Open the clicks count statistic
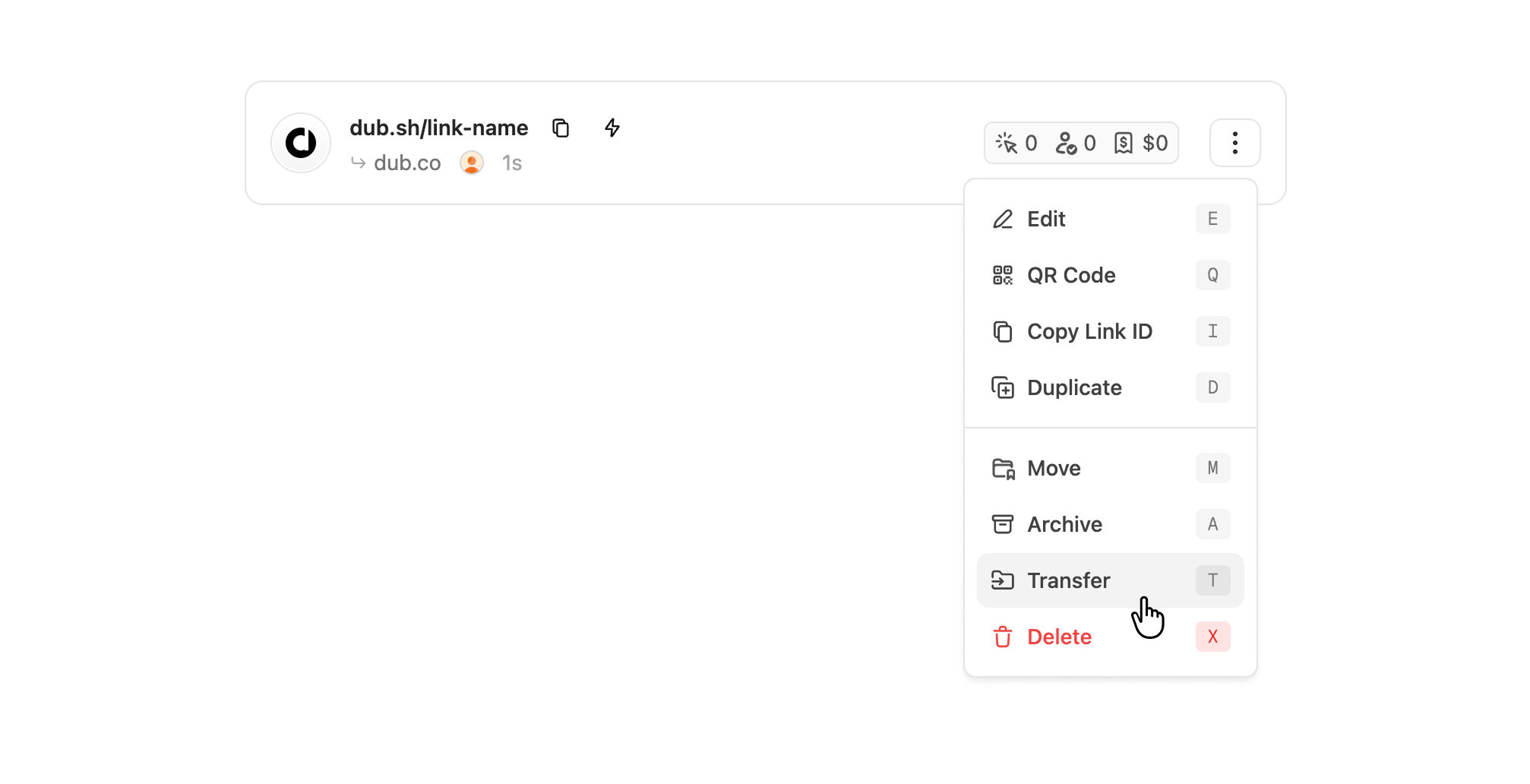This screenshot has height=784, width=1530. (x=1016, y=143)
